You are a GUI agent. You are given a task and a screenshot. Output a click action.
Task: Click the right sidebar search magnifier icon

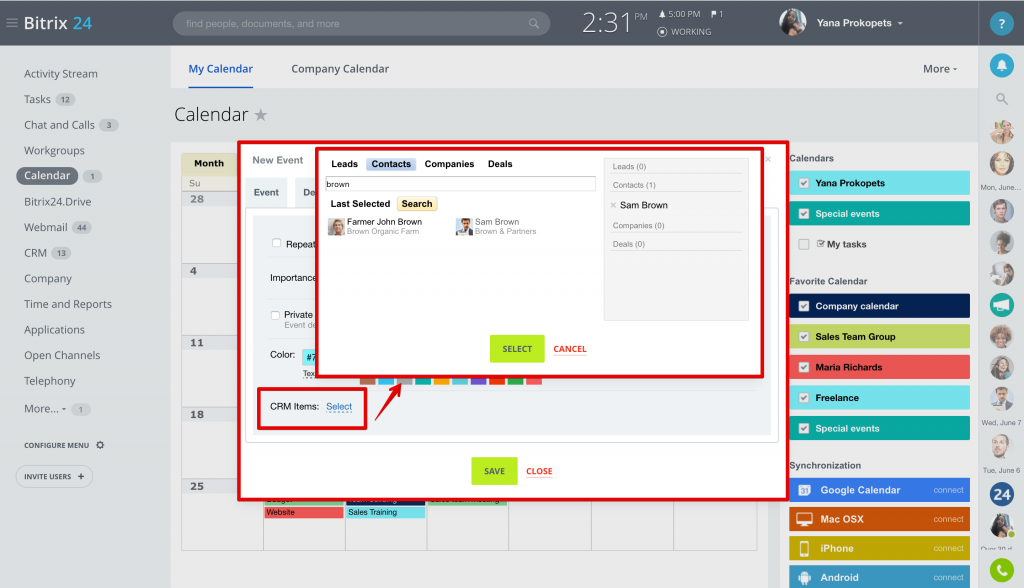[1001, 99]
